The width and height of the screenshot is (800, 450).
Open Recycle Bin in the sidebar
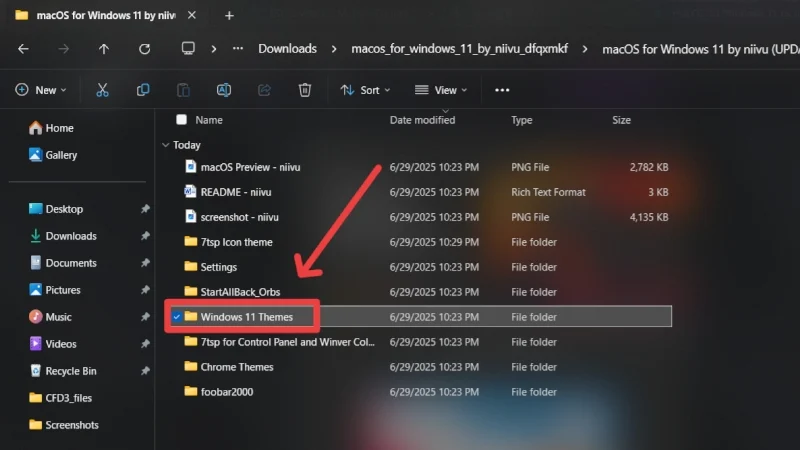pos(62,371)
